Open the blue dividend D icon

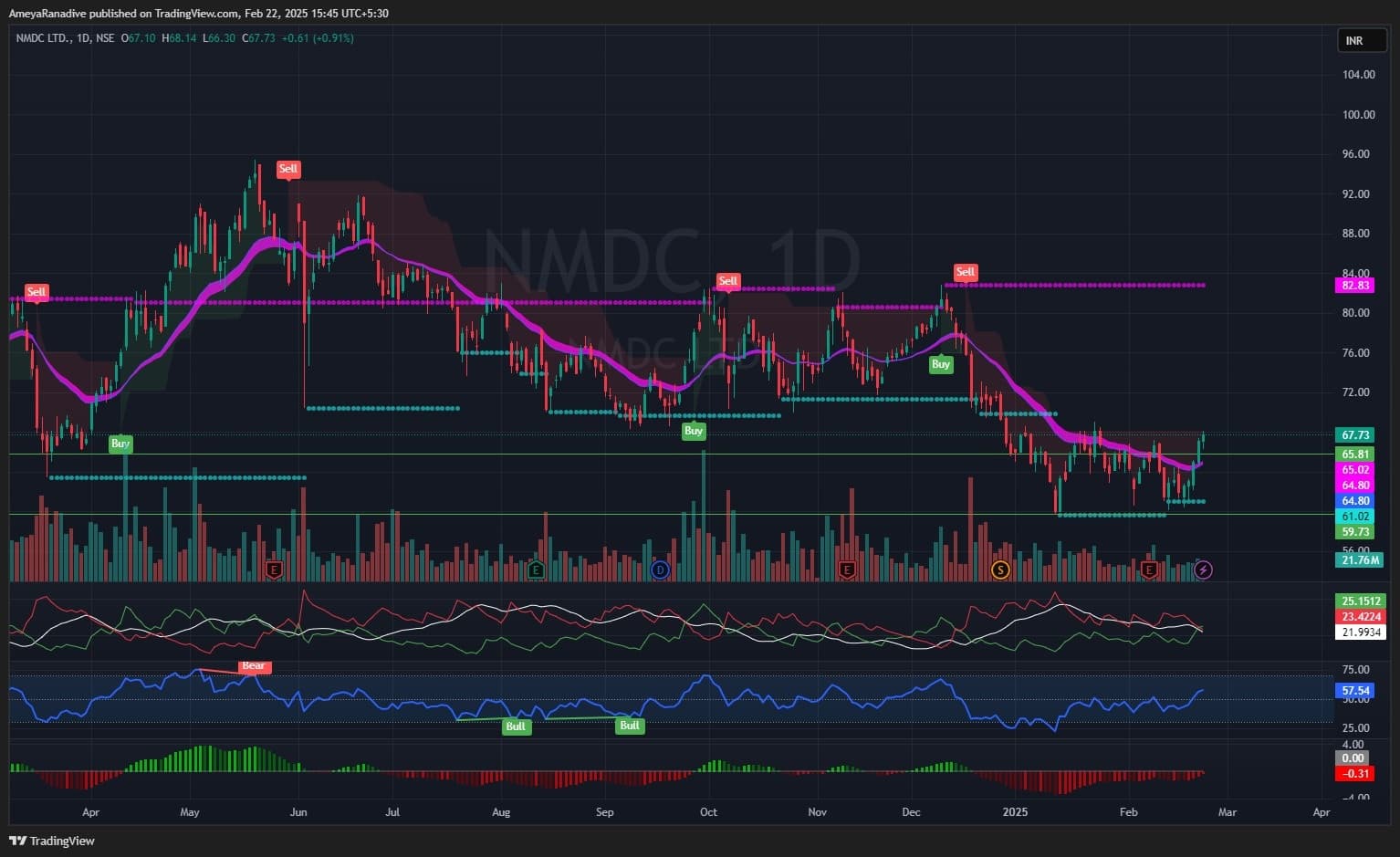pos(660,570)
